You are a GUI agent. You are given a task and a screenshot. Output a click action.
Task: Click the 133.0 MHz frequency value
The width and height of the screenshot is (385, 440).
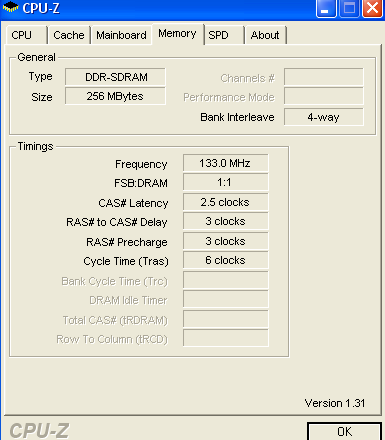pos(225,163)
